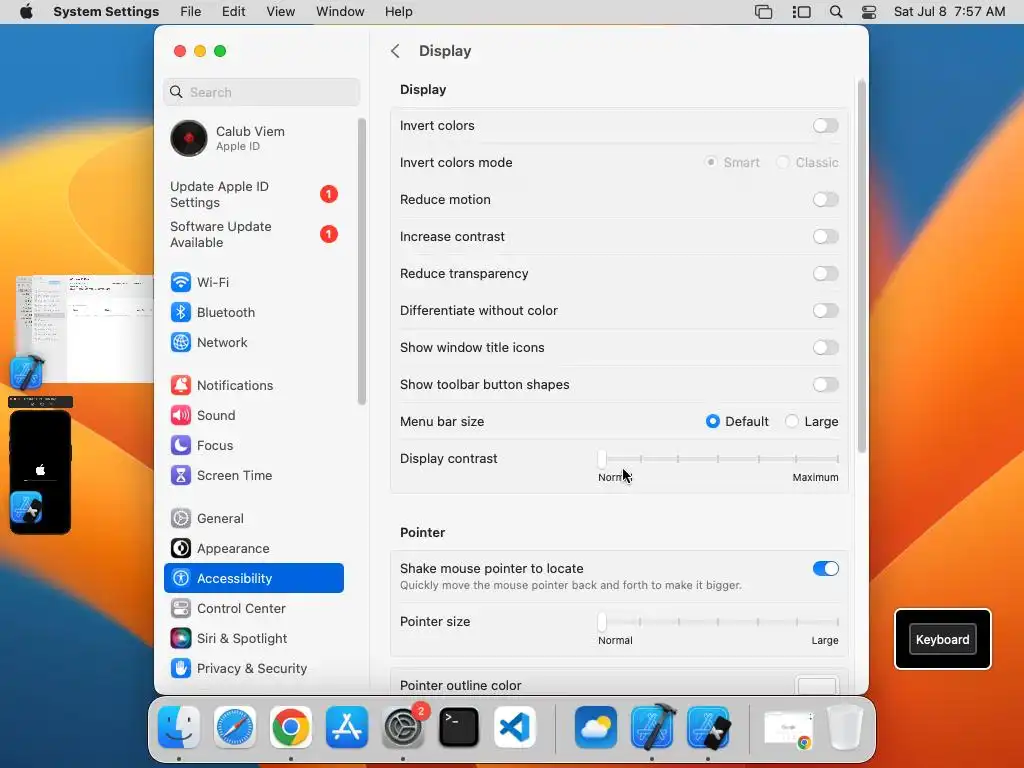This screenshot has width=1024, height=768.
Task: Select Siri & Spotlight icon
Action: (x=180, y=639)
